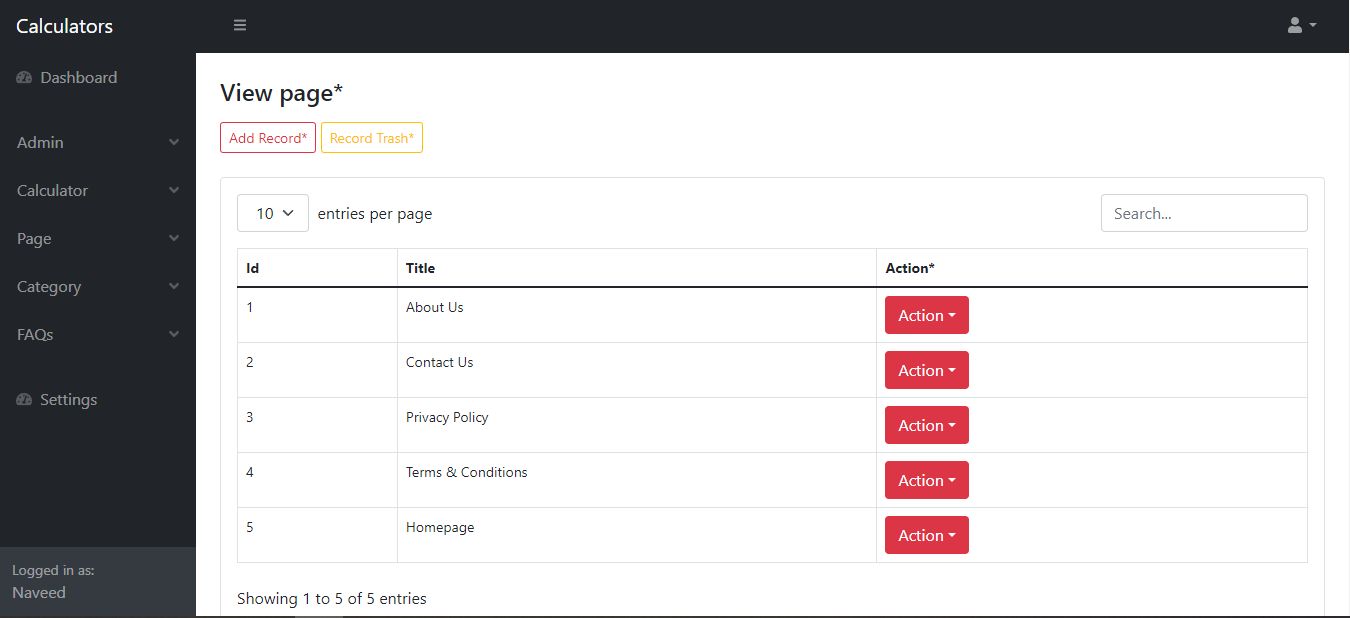Click the Calculators brand link
The image size is (1350, 618).
(x=65, y=26)
